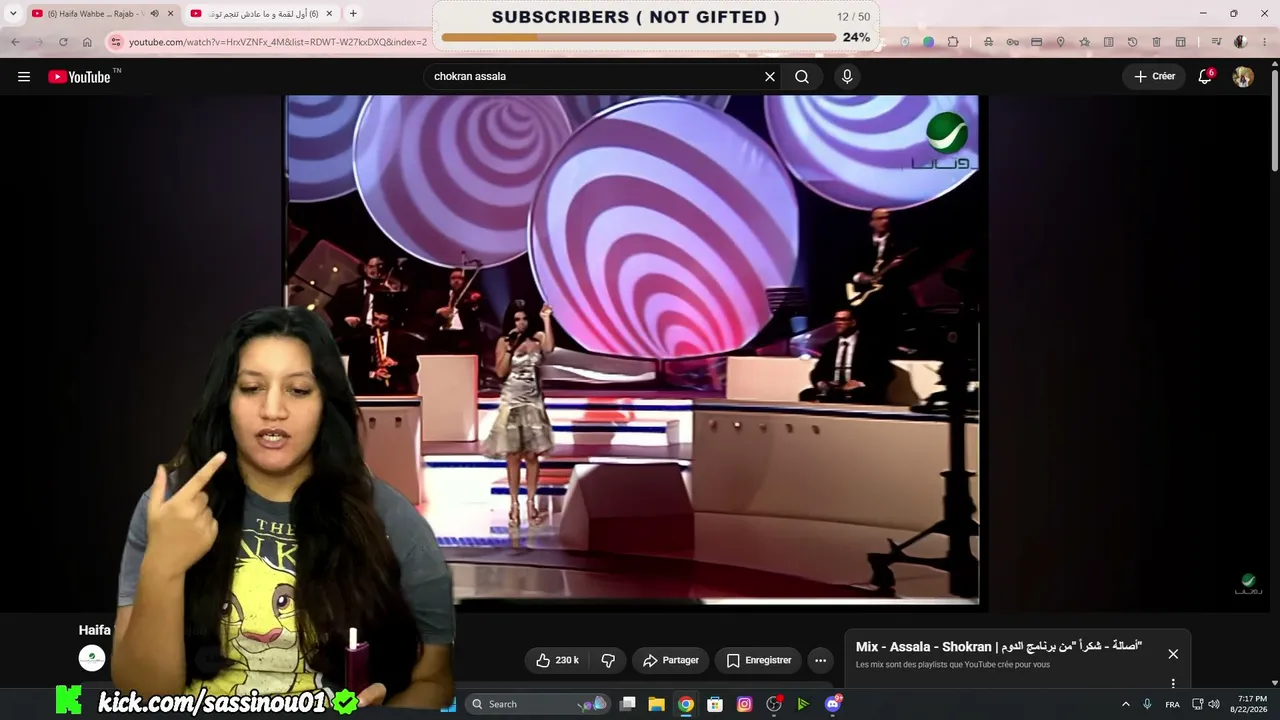Viewport: 1280px width, 720px height.
Task: Click the channel avatar below the video
Action: point(92,658)
